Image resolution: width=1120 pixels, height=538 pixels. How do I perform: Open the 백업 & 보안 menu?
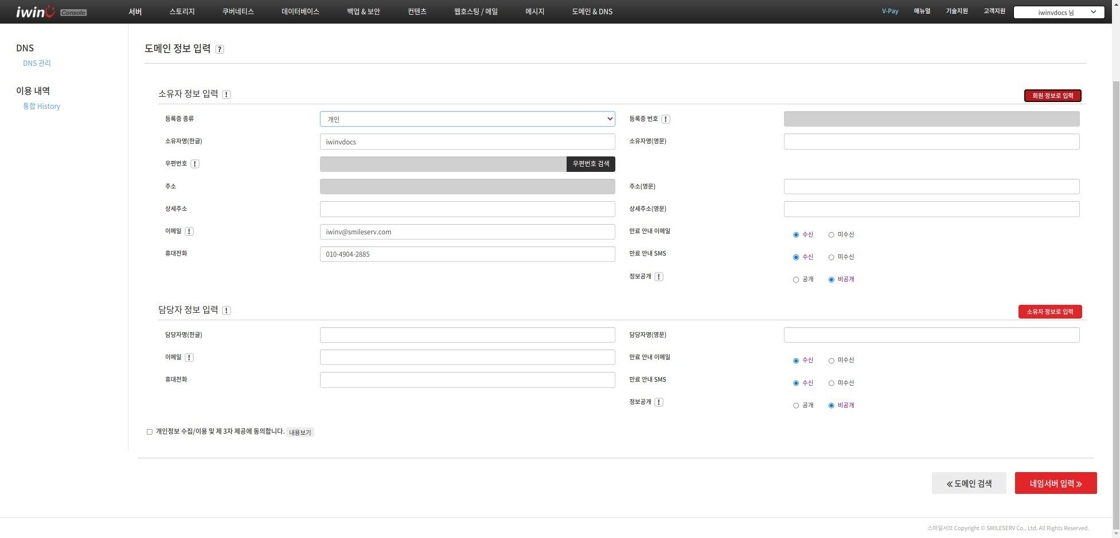click(364, 11)
